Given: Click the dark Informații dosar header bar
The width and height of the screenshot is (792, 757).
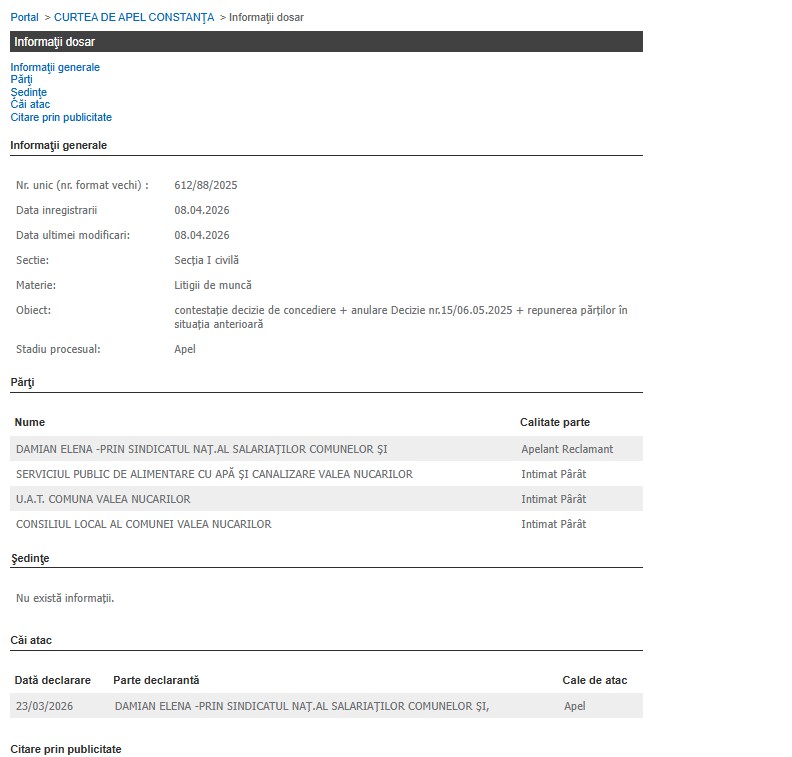Looking at the screenshot, I should (326, 42).
